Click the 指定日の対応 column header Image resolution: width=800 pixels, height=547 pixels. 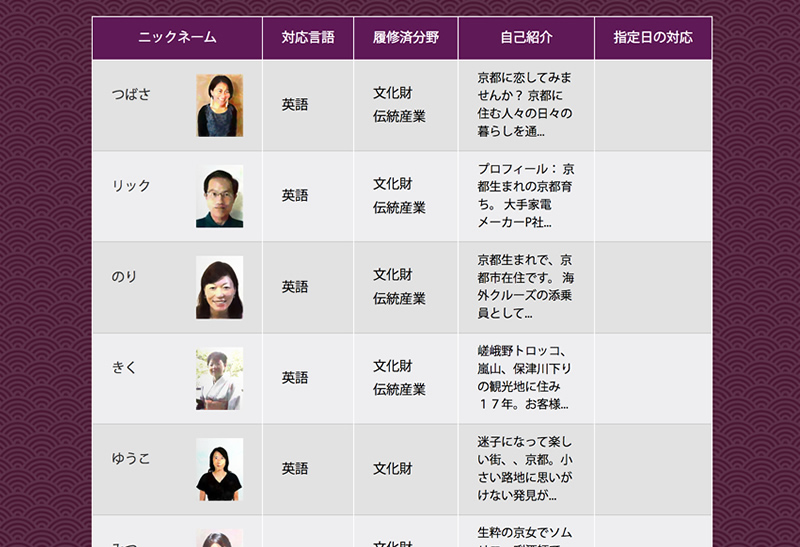[x=653, y=38]
